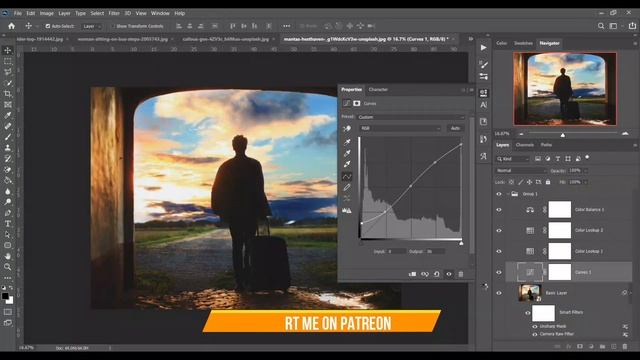This screenshot has width=640, height=360.
Task: Click the Navigator zoom slider handle
Action: [x=563, y=135]
